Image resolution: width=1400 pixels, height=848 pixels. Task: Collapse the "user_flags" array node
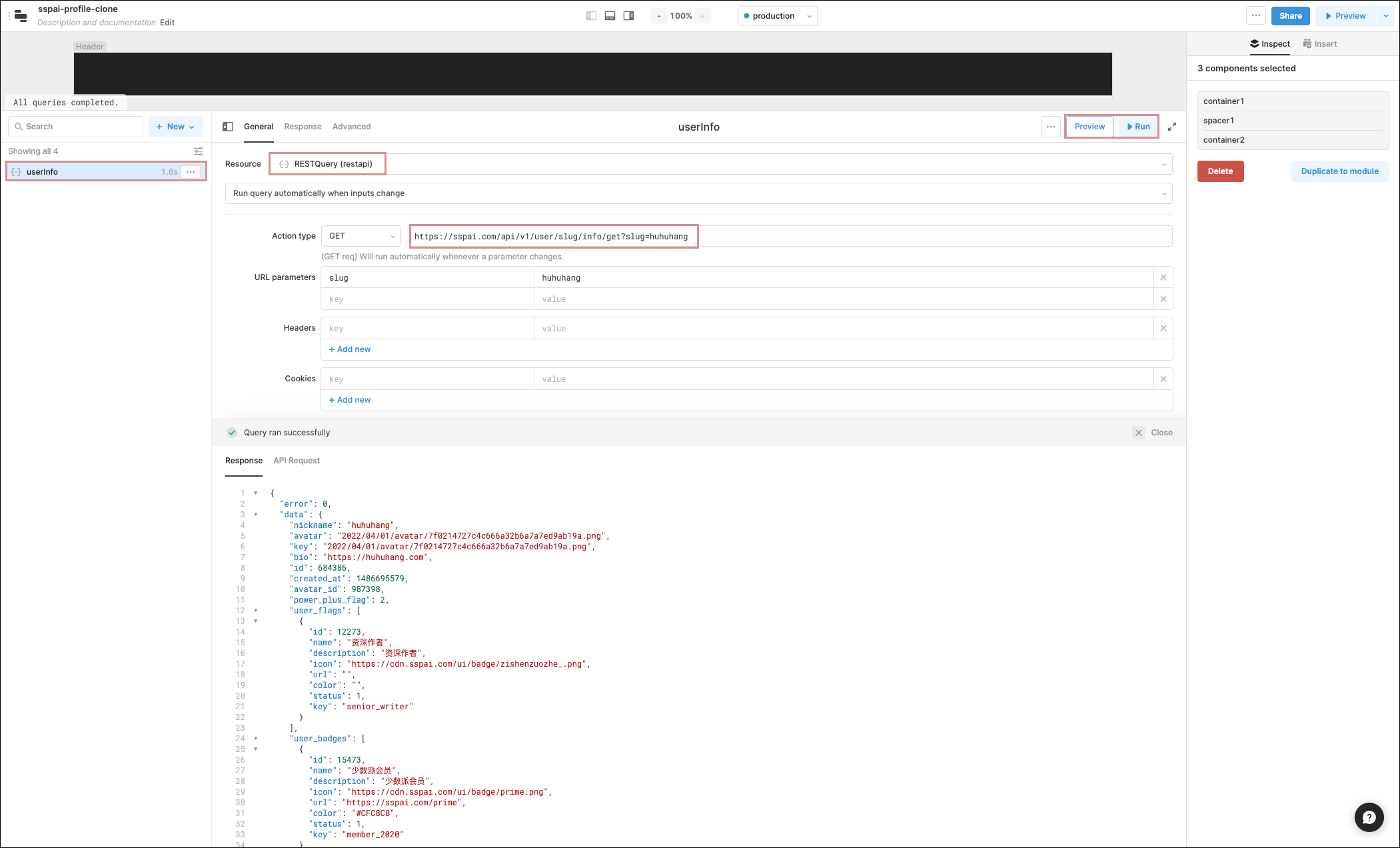(x=255, y=611)
